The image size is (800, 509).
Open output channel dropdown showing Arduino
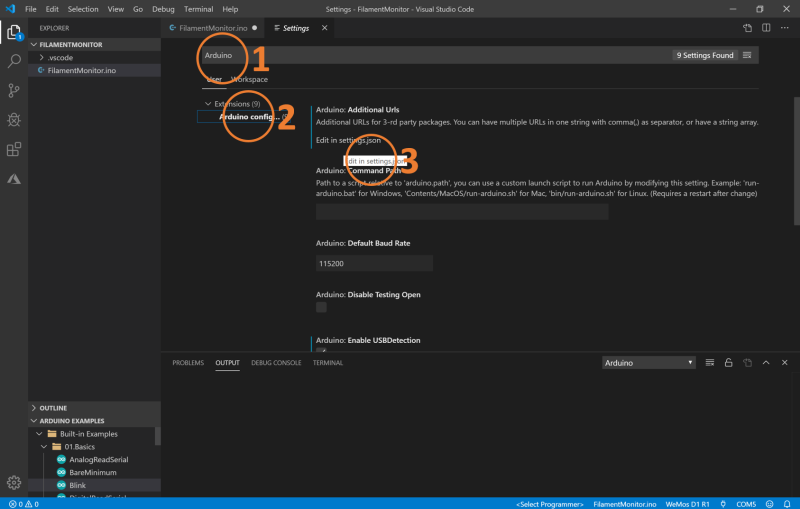click(648, 363)
